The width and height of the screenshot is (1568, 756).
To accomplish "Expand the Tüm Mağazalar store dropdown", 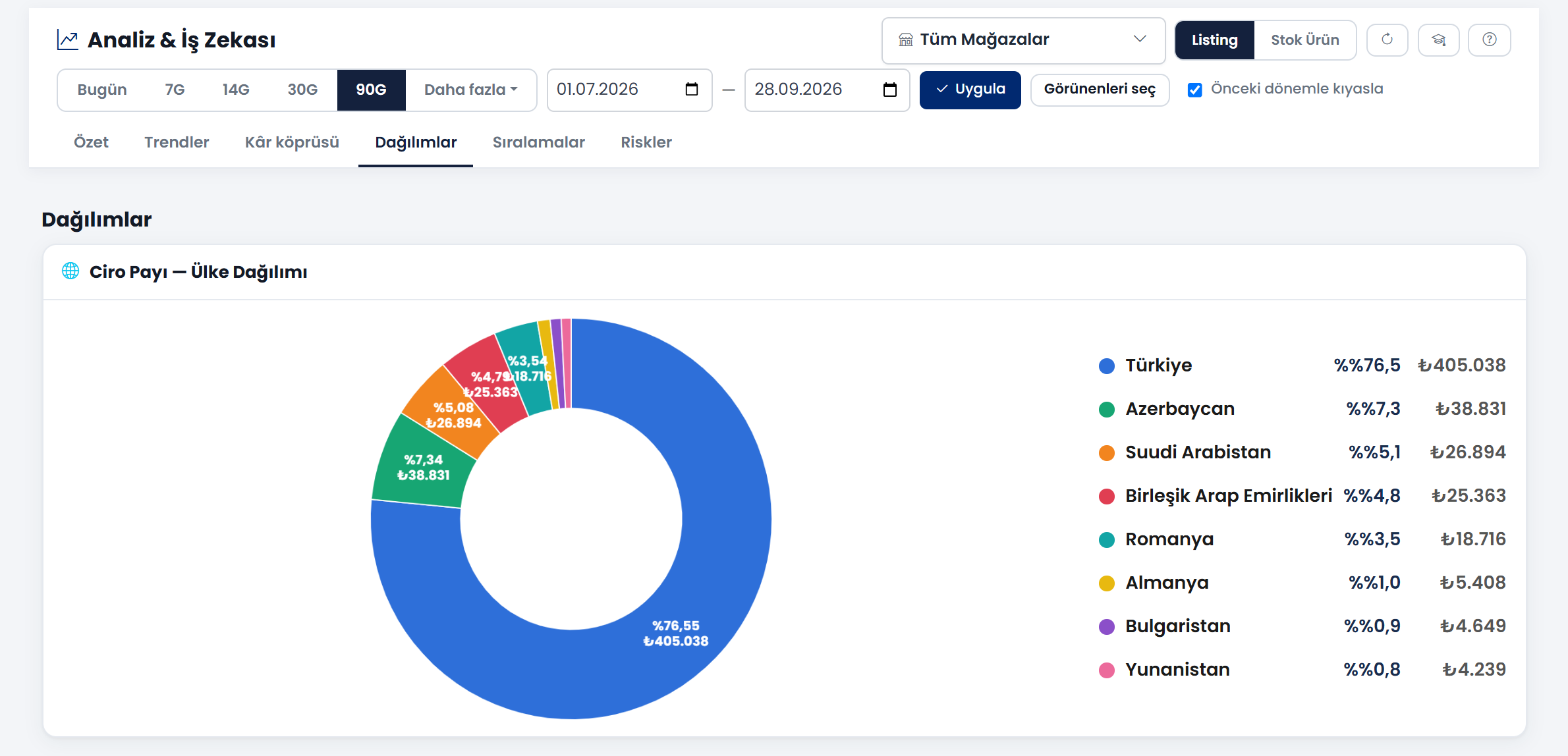I will (x=1023, y=40).
